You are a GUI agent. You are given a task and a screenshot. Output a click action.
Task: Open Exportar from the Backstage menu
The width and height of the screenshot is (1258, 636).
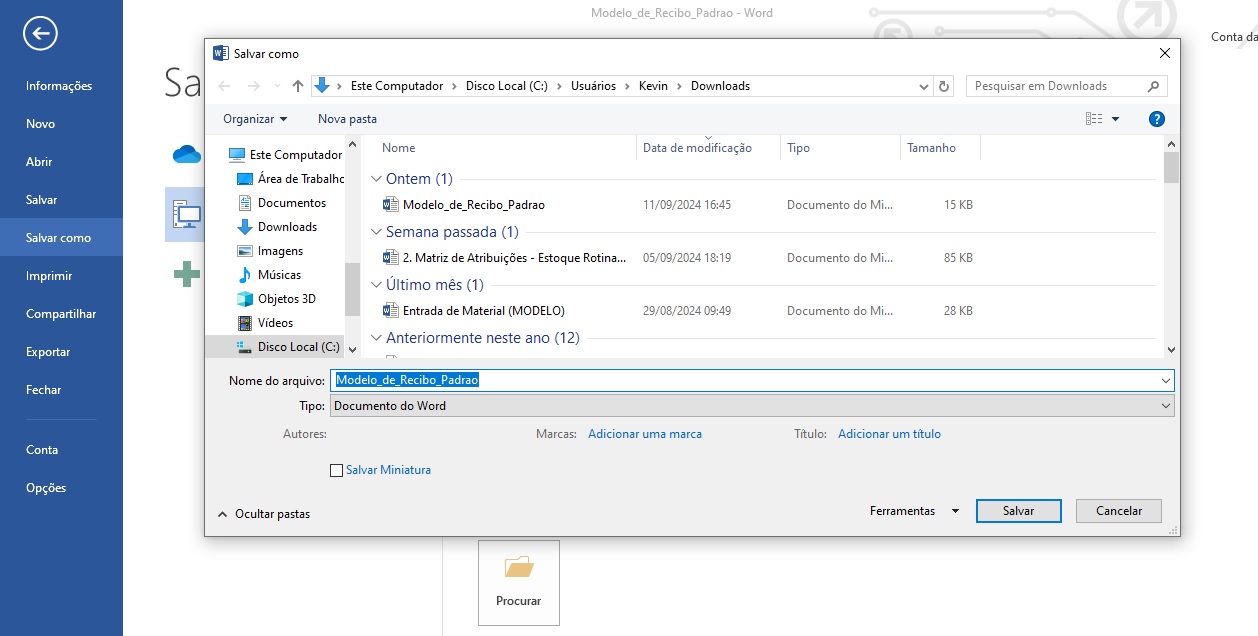(x=48, y=352)
